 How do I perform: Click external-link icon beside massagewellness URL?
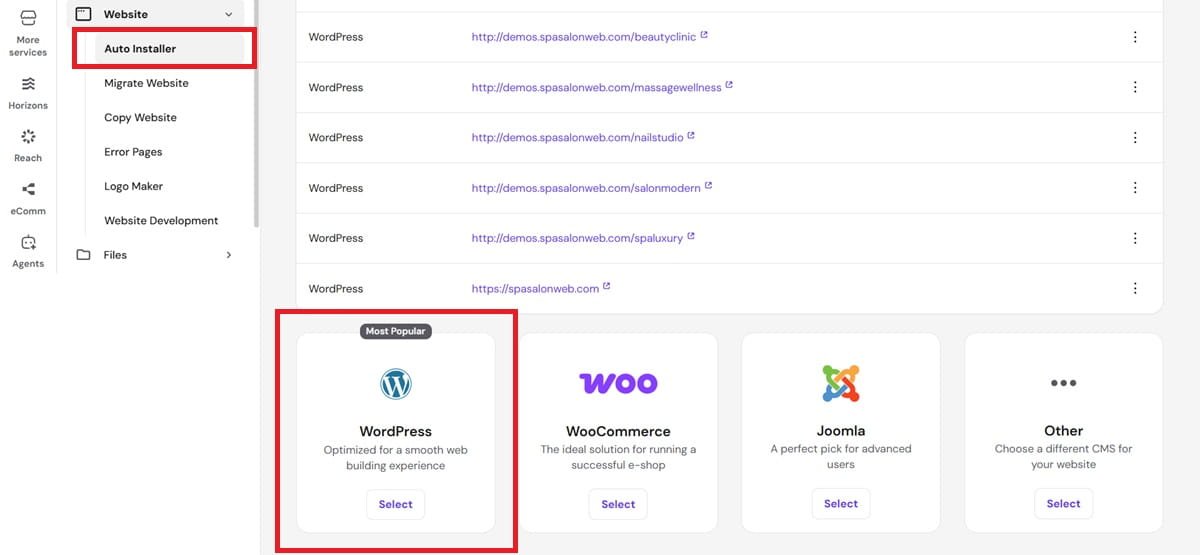click(729, 85)
